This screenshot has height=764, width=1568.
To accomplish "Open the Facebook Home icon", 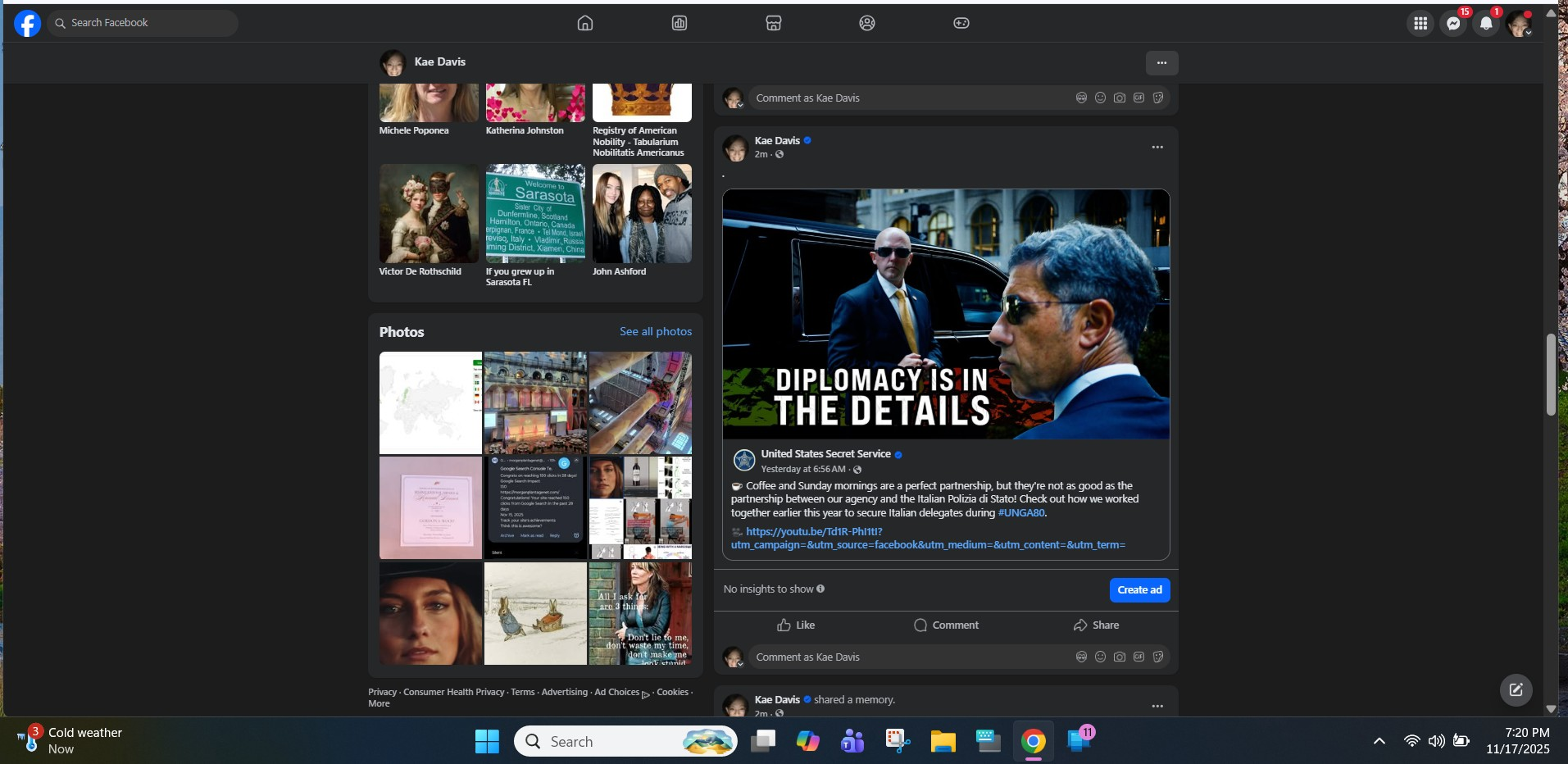I will (584, 23).
